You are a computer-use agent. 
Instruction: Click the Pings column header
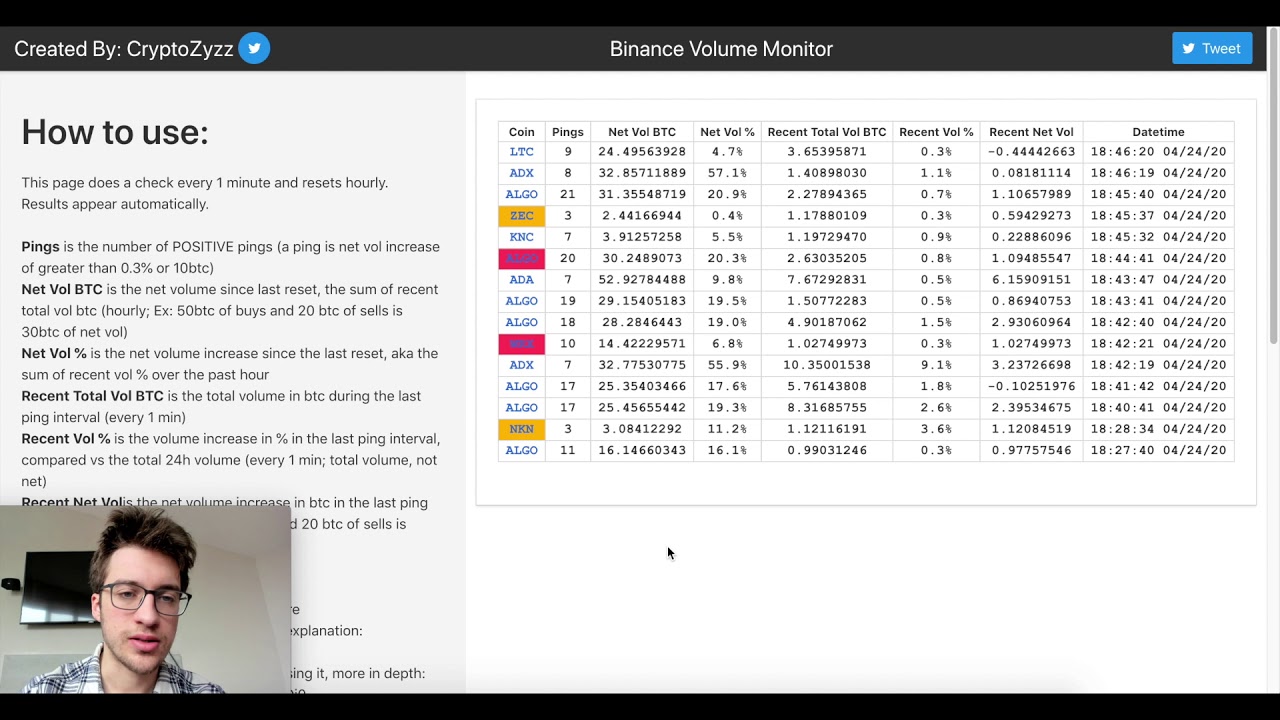(x=567, y=132)
